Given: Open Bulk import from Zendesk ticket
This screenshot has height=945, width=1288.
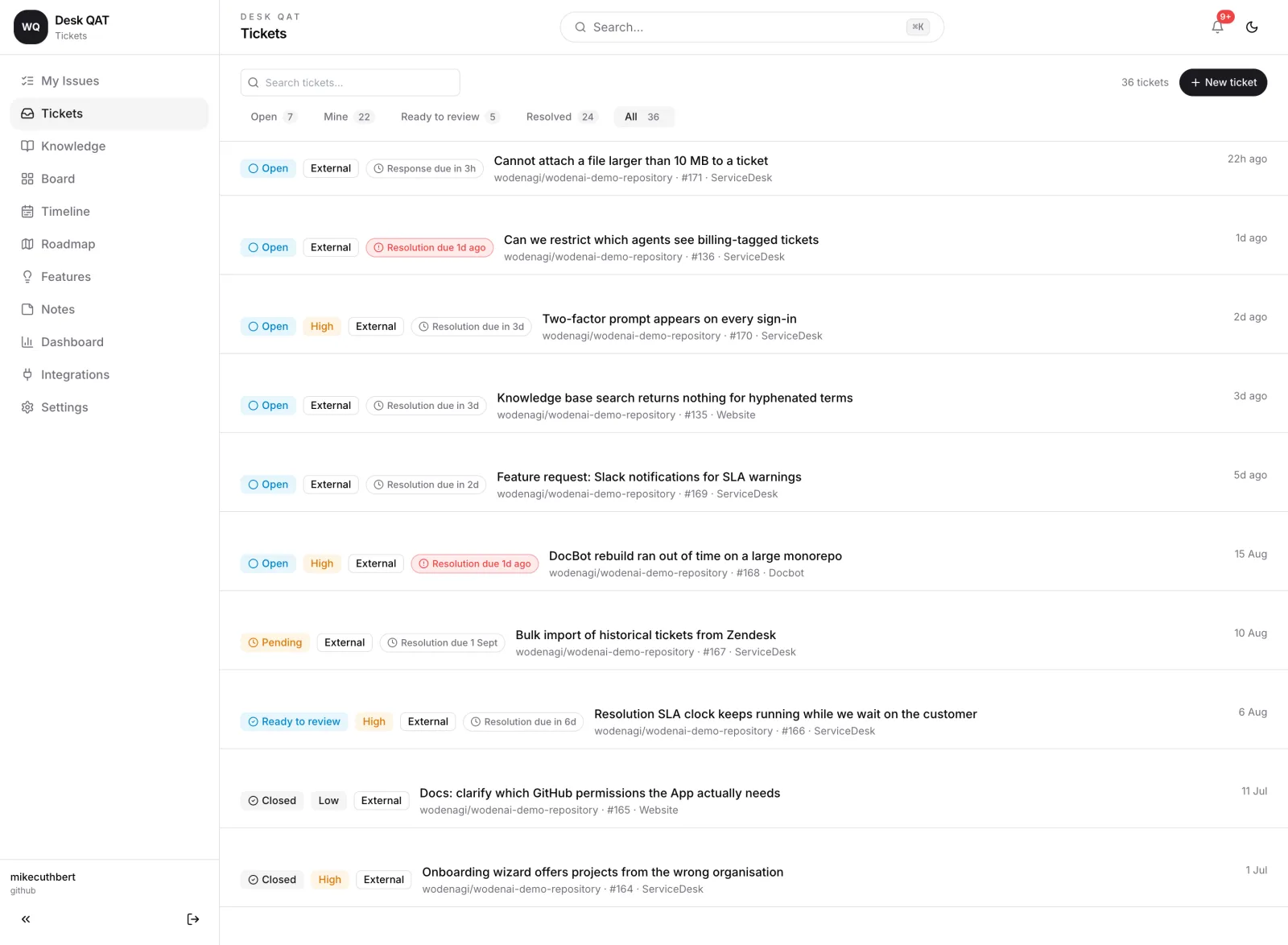Looking at the screenshot, I should click(646, 635).
